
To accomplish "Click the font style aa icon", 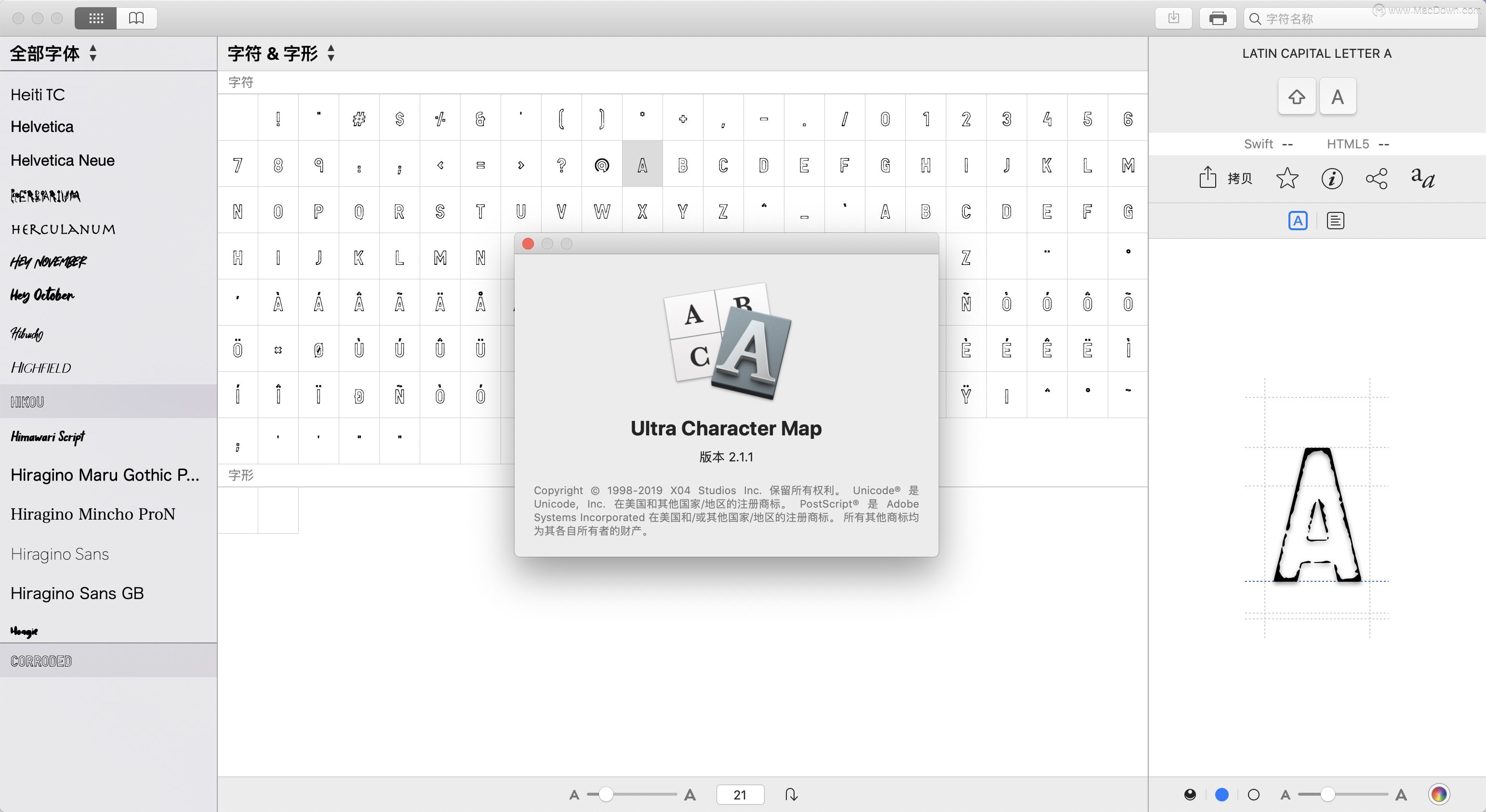I will (1422, 178).
